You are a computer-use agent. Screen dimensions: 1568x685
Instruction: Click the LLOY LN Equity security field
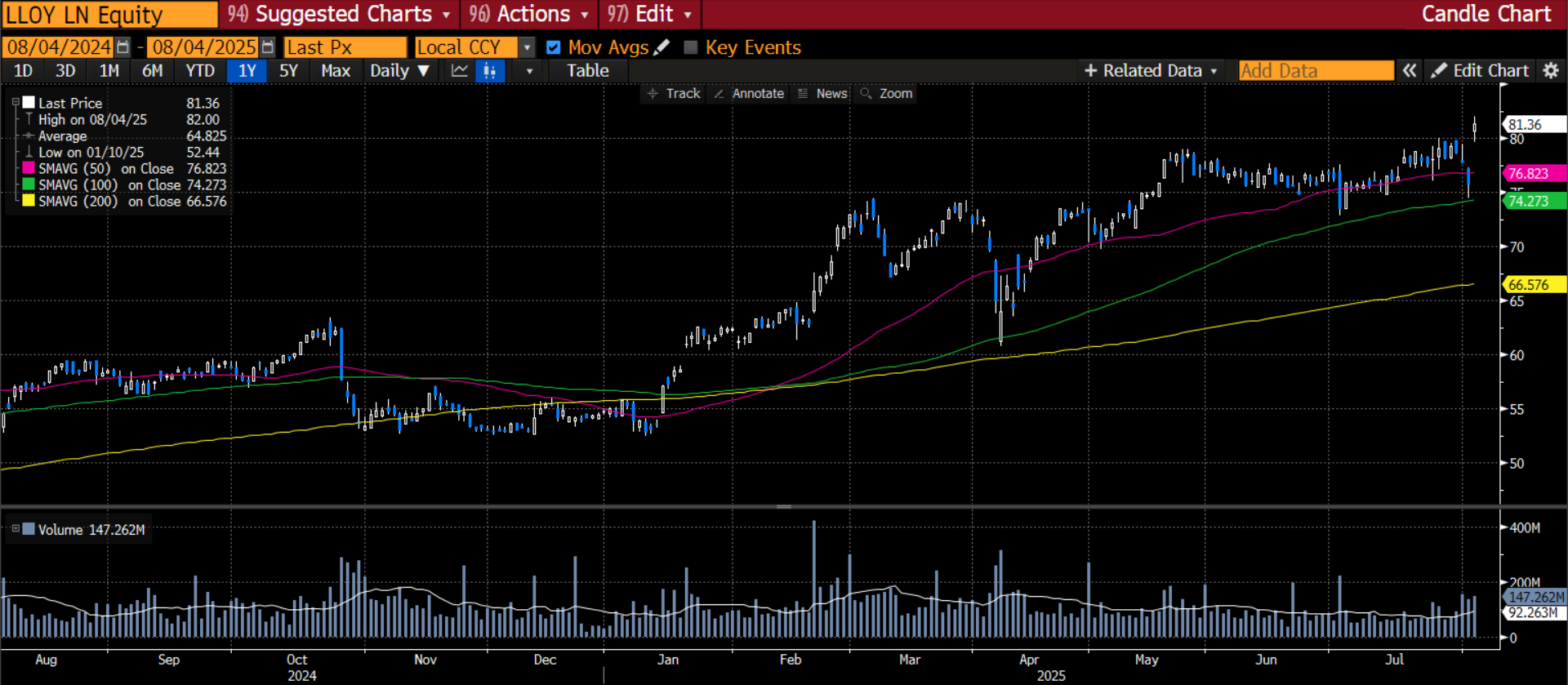pyautogui.click(x=109, y=14)
